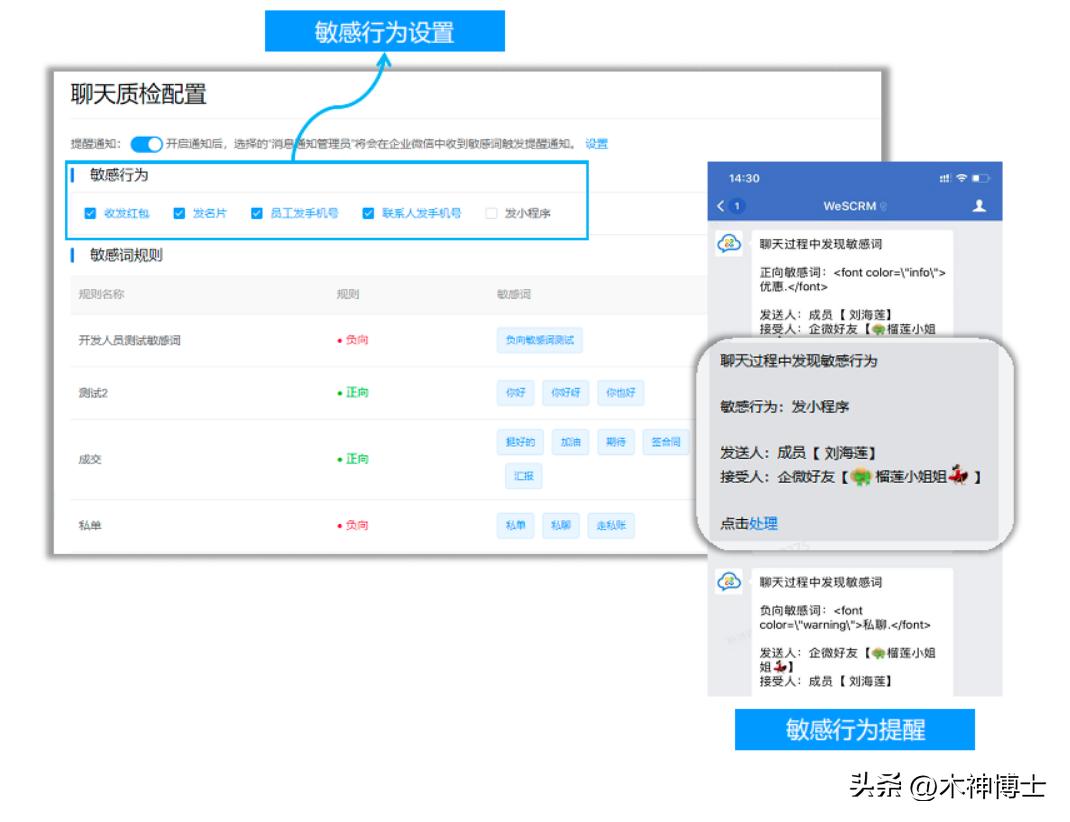Select the 负向敏感词测试 keyword tag
The image size is (1070, 822).
tap(540, 339)
